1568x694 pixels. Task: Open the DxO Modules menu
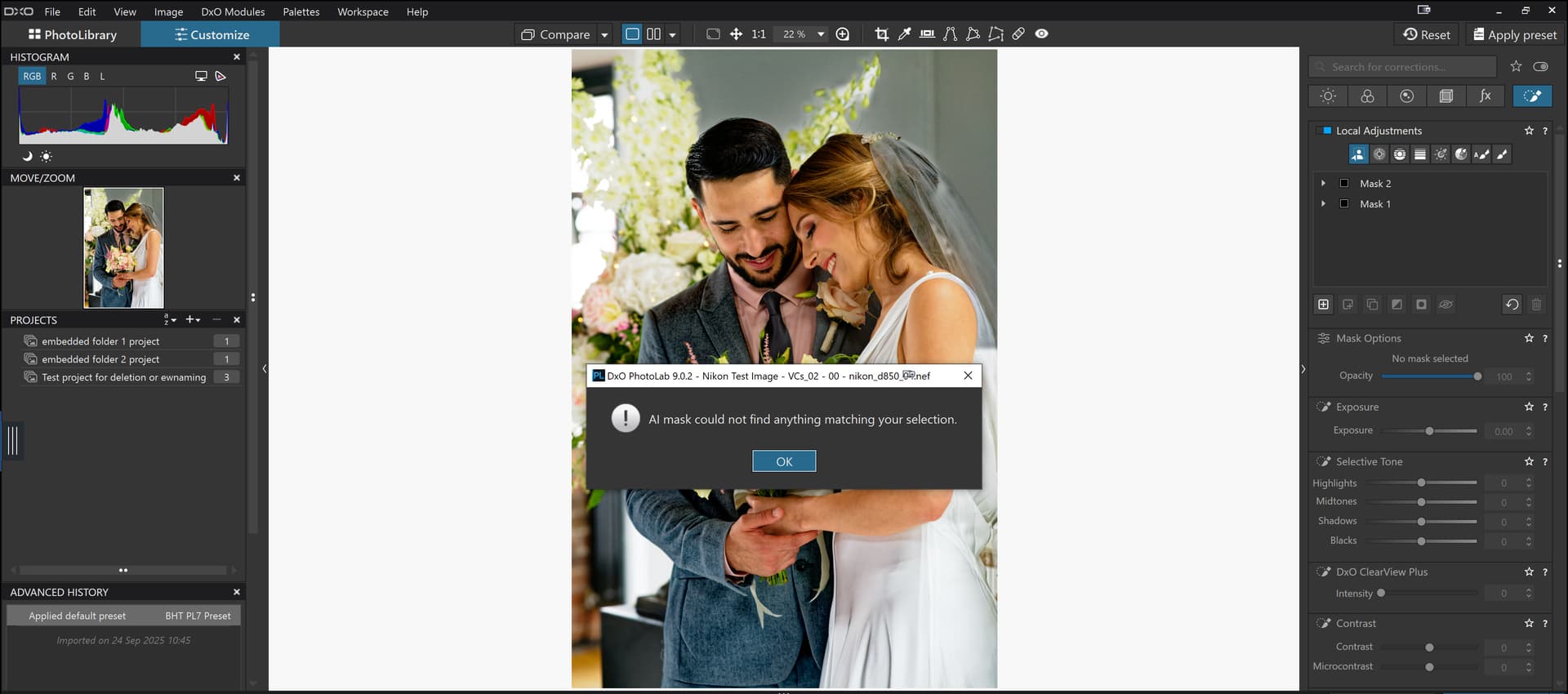233,11
